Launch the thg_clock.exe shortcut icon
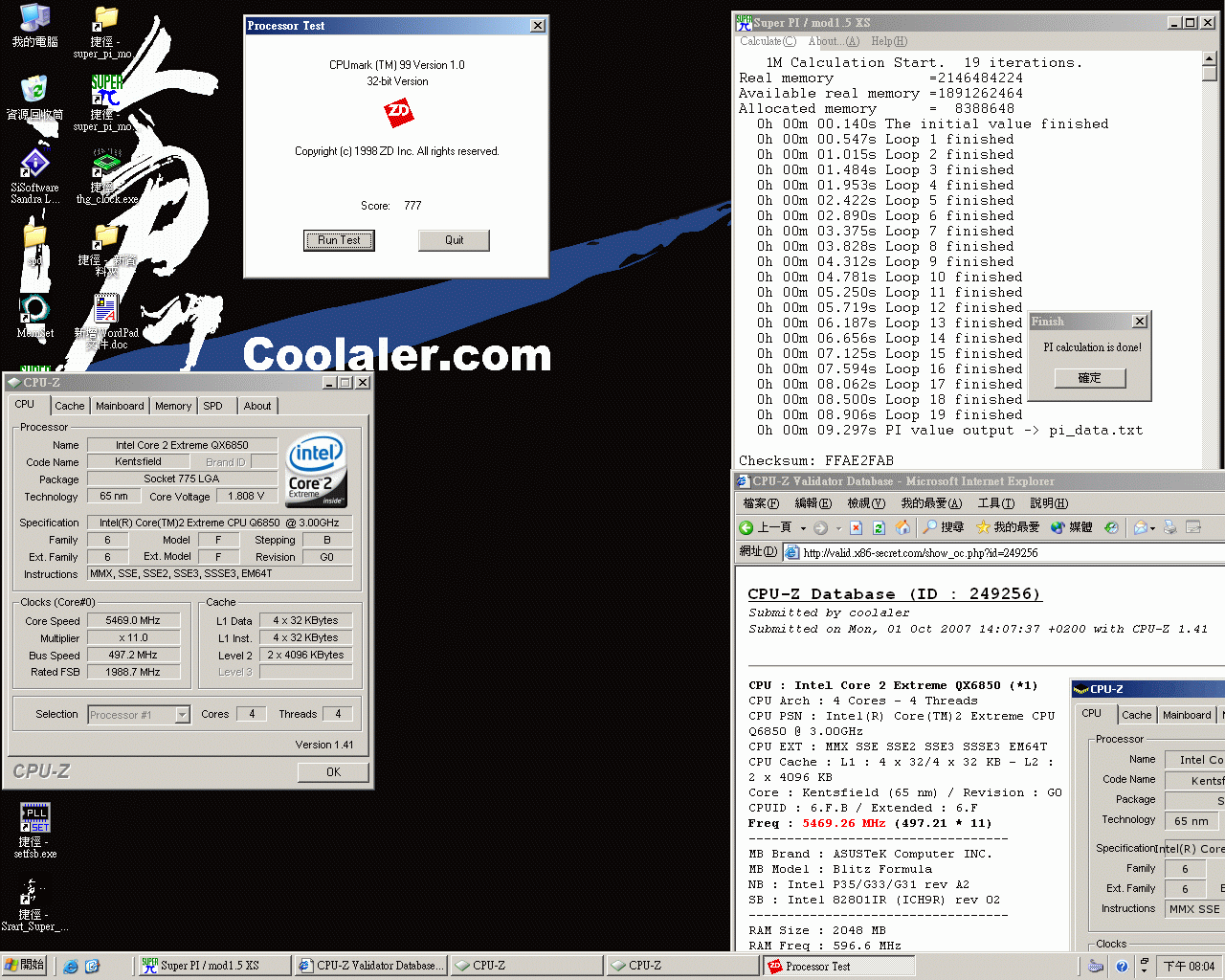 tap(106, 164)
